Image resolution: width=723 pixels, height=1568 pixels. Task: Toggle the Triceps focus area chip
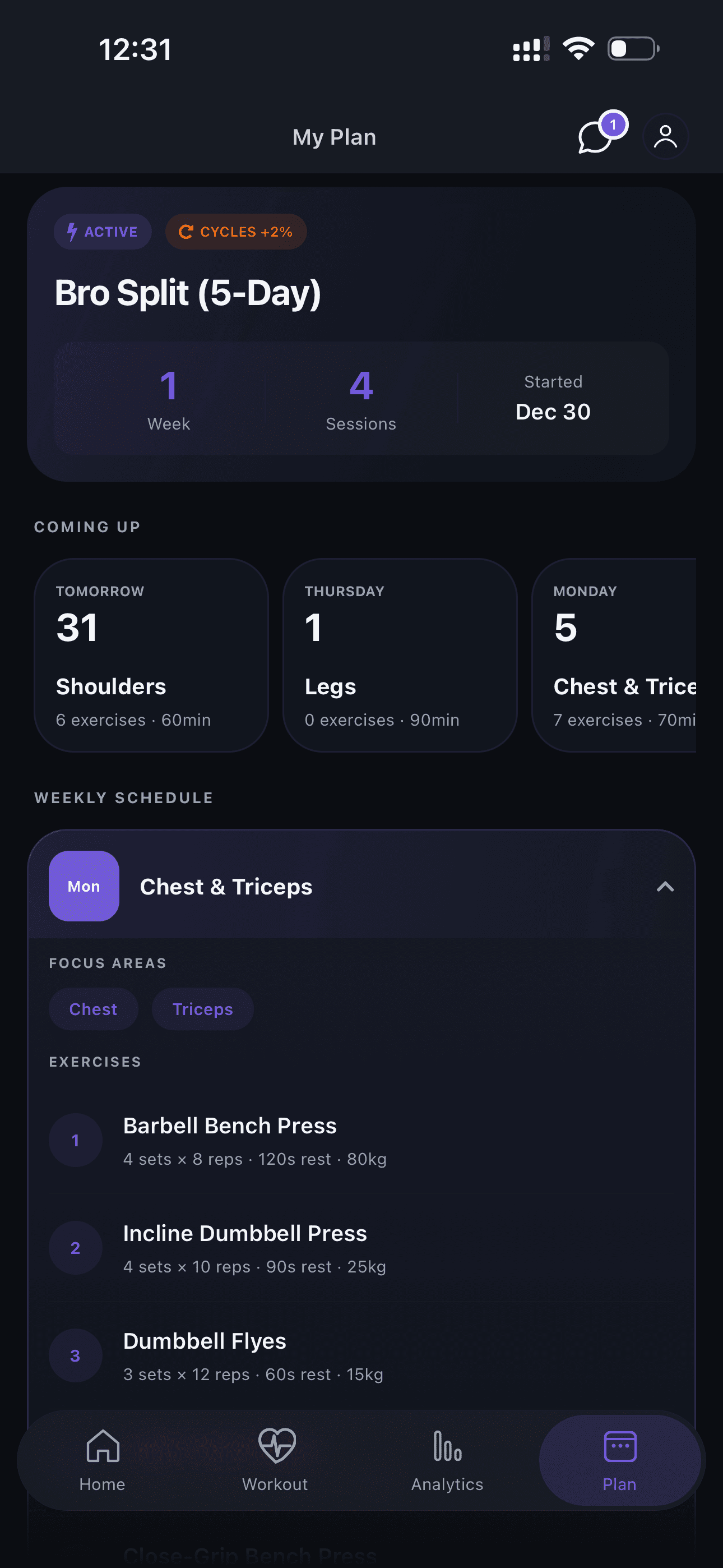click(203, 1009)
